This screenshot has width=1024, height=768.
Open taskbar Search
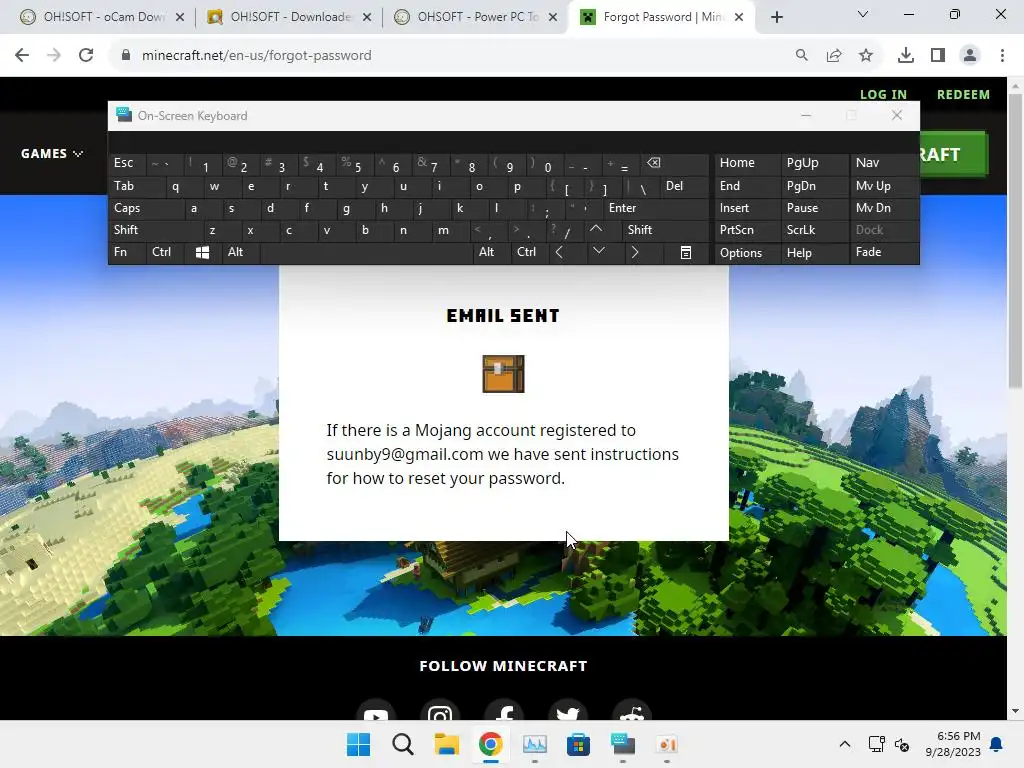pos(403,744)
